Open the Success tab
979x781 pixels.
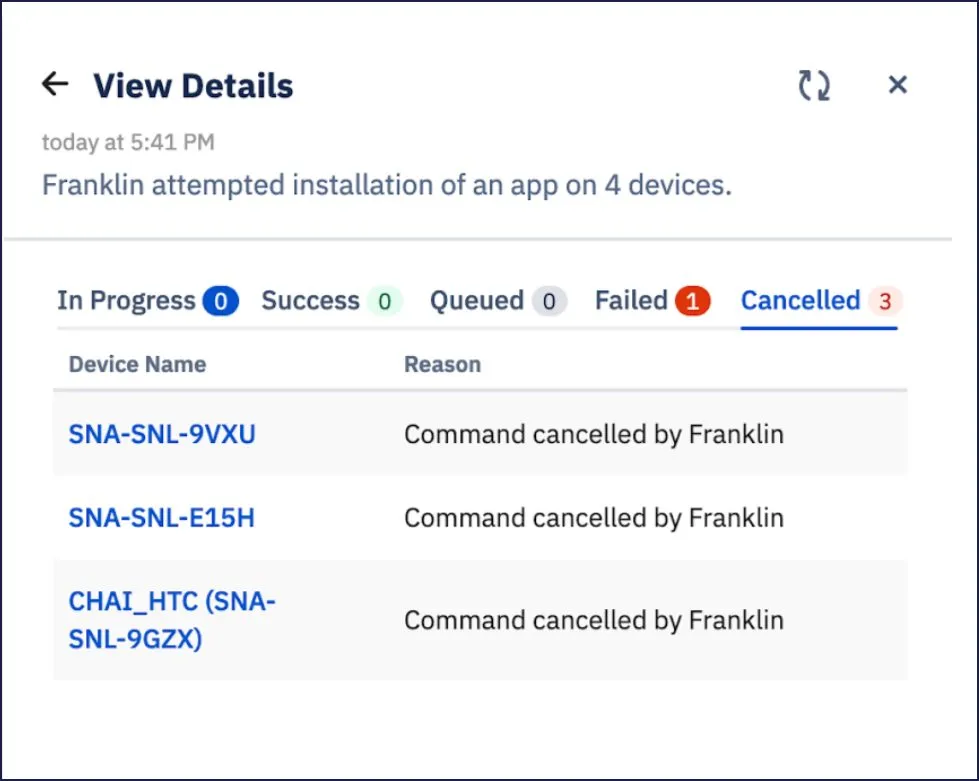tap(332, 301)
